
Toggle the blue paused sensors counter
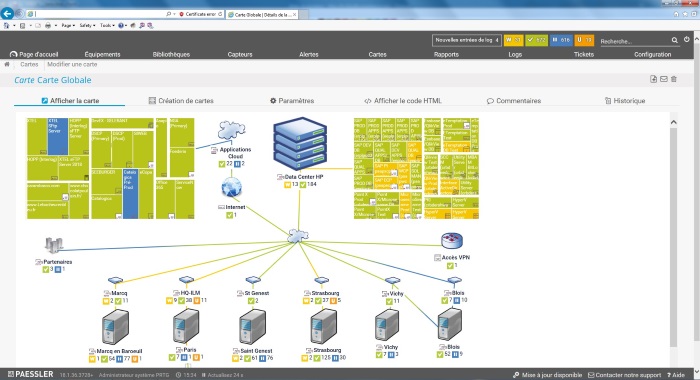[x=561, y=40]
